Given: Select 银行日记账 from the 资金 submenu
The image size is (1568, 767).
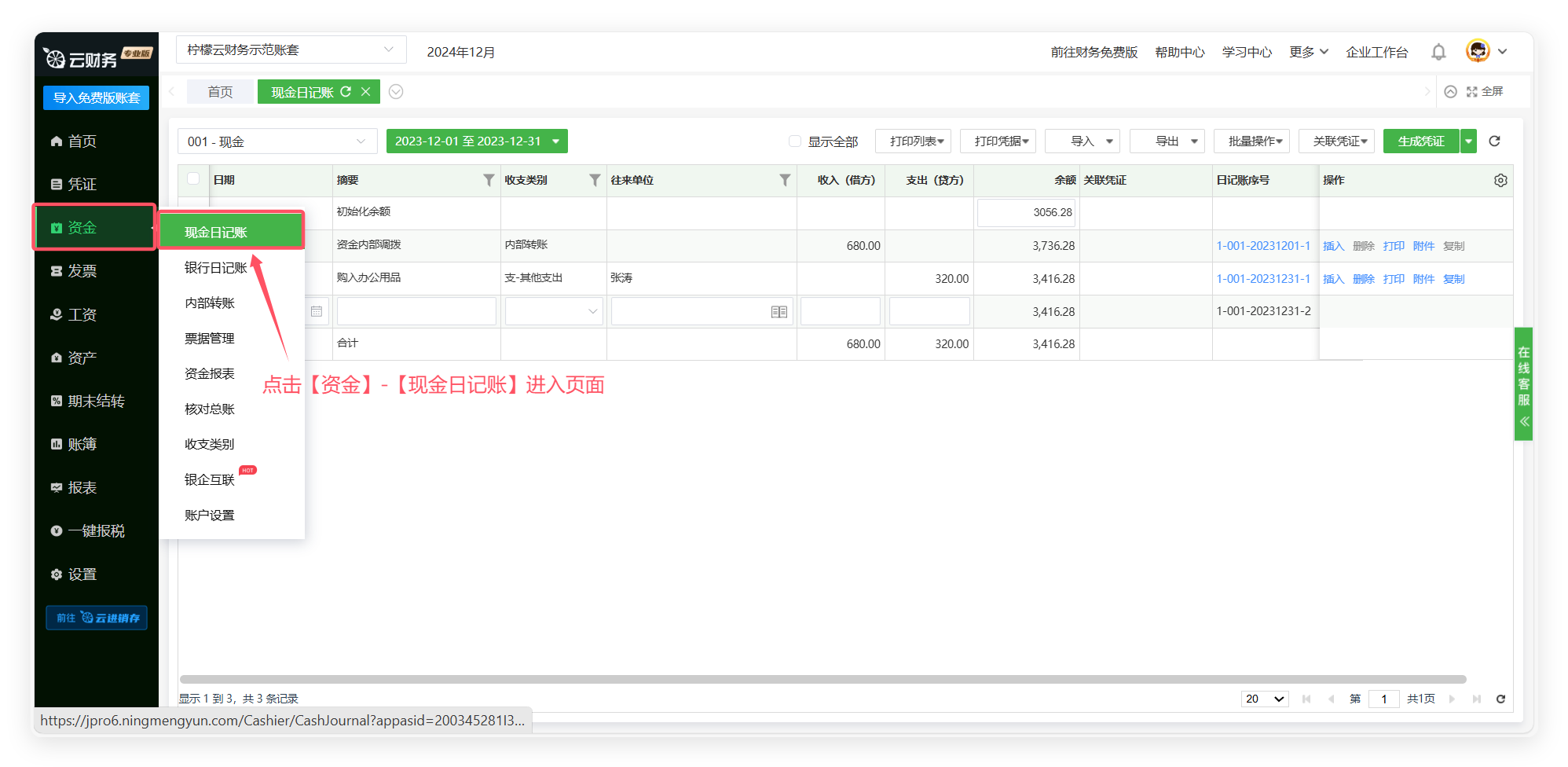Looking at the screenshot, I should 216,268.
